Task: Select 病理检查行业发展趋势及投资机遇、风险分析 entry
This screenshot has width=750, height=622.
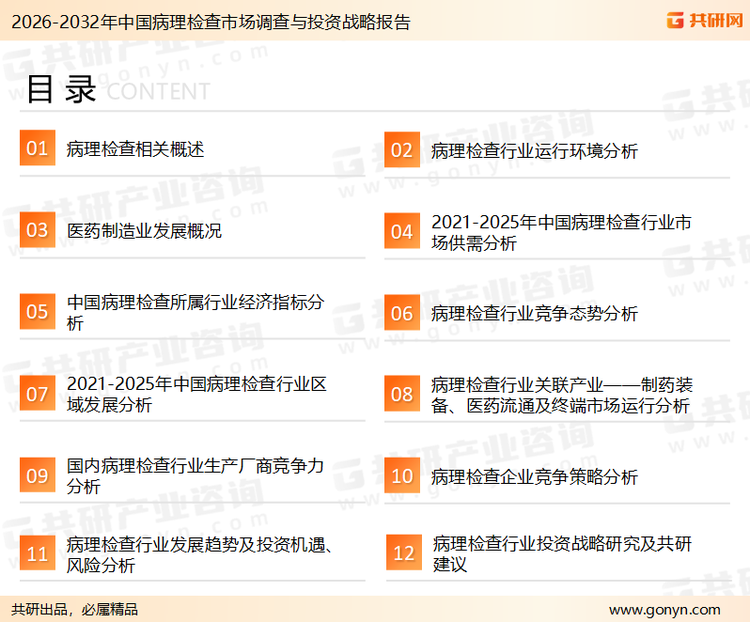Action: click(199, 555)
